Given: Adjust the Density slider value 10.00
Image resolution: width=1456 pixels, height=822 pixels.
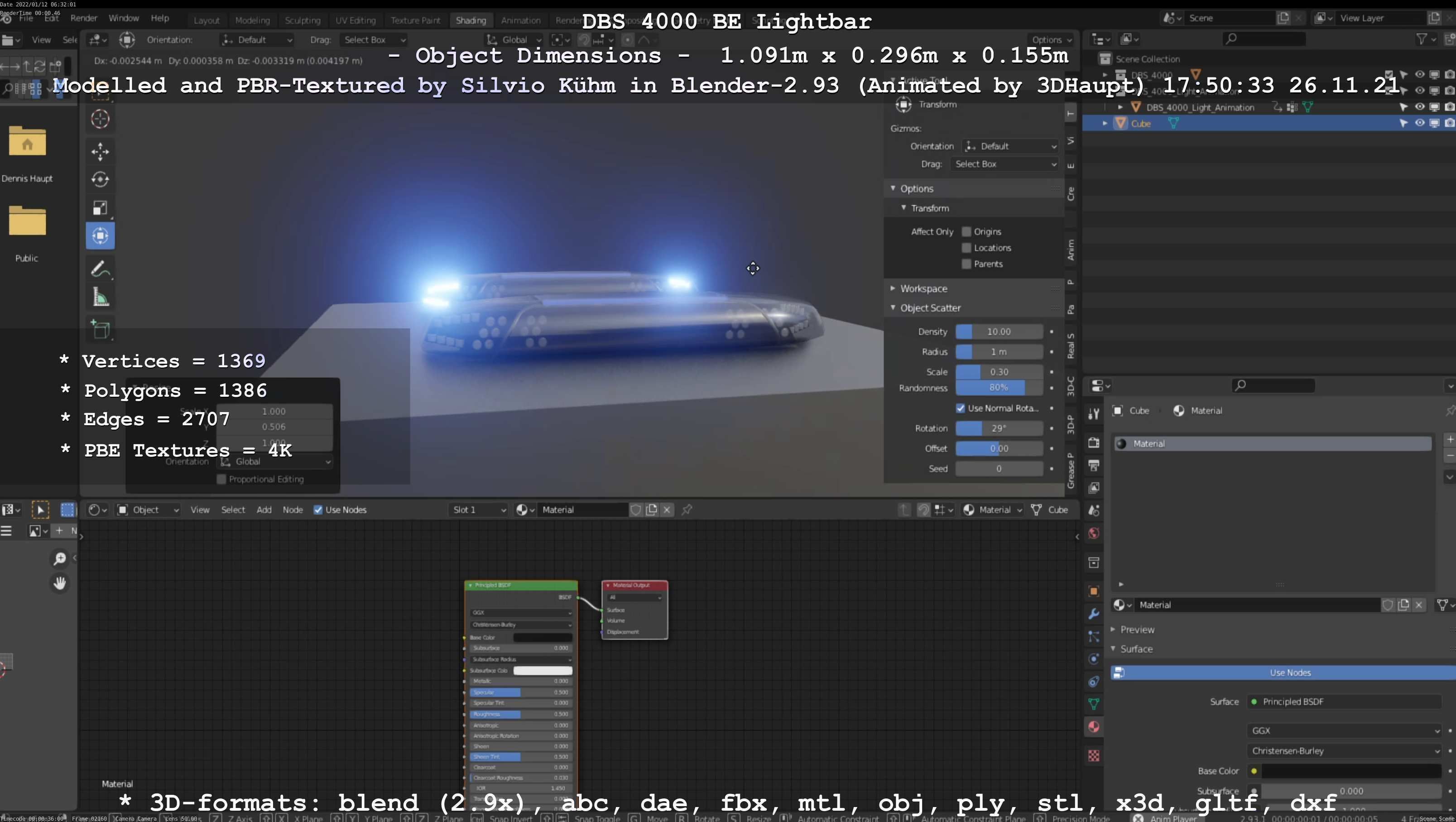Looking at the screenshot, I should [x=999, y=332].
